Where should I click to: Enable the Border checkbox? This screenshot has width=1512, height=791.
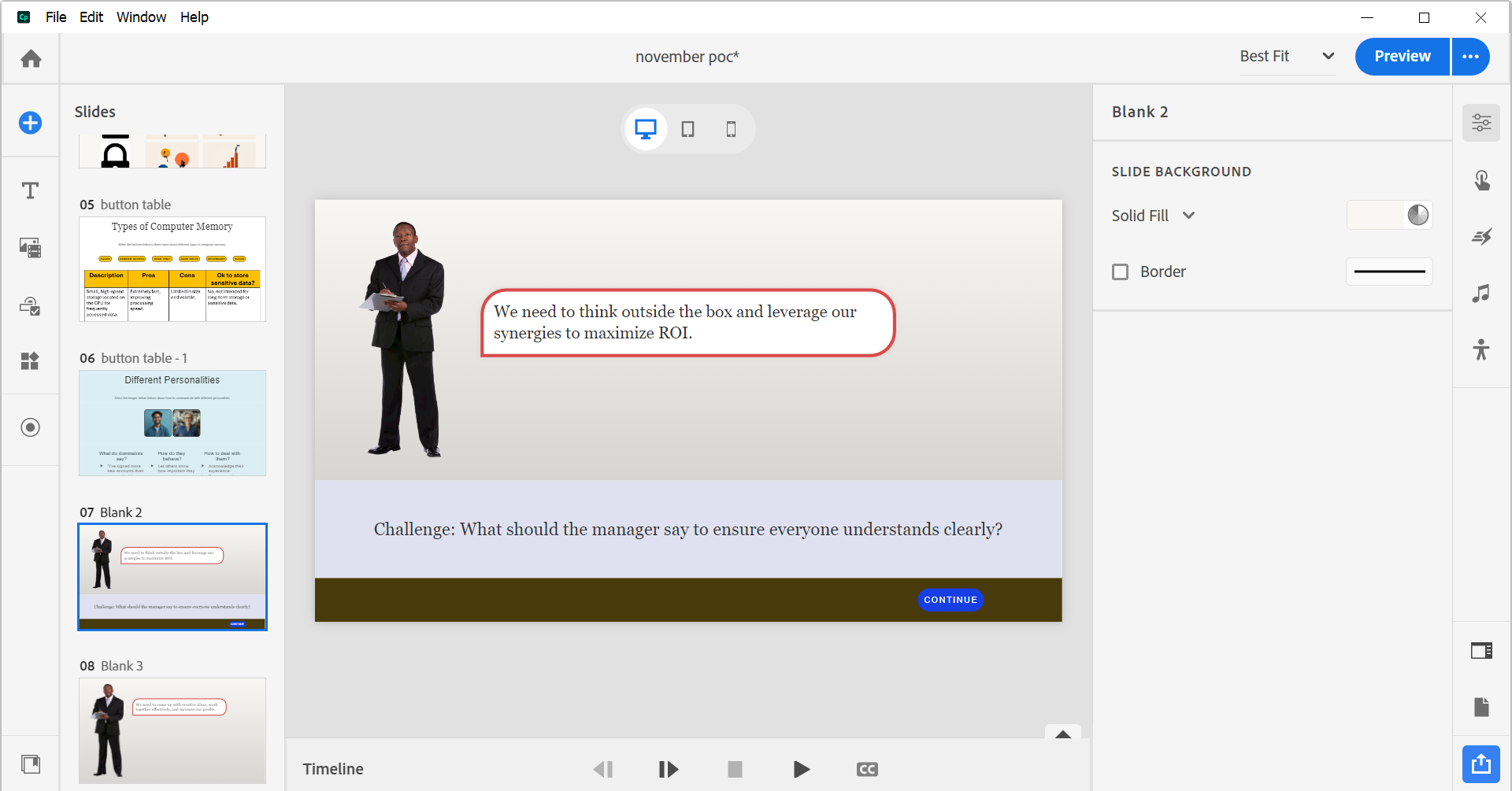[1120, 272]
